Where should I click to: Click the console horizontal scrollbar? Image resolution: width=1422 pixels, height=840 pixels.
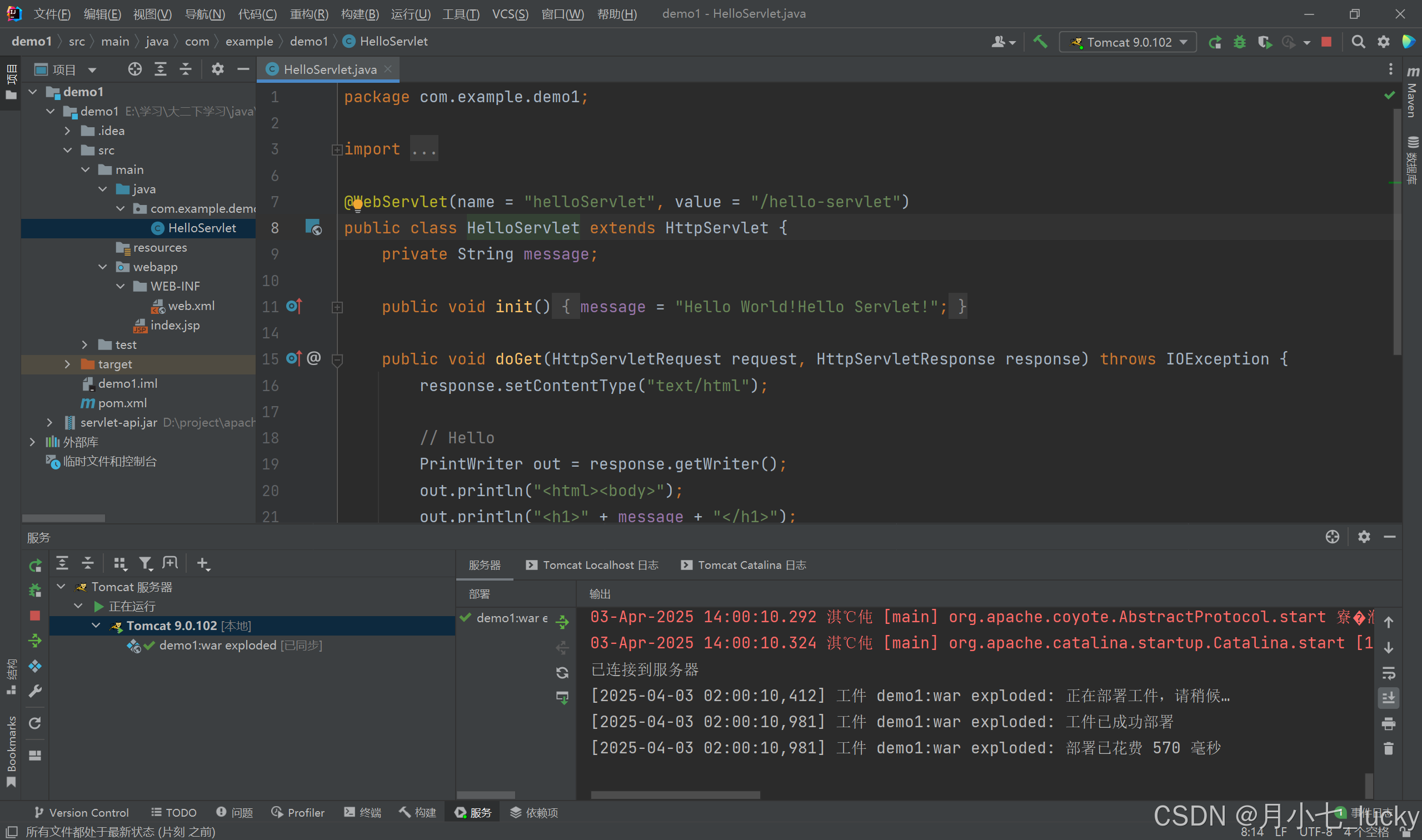[x=675, y=794]
